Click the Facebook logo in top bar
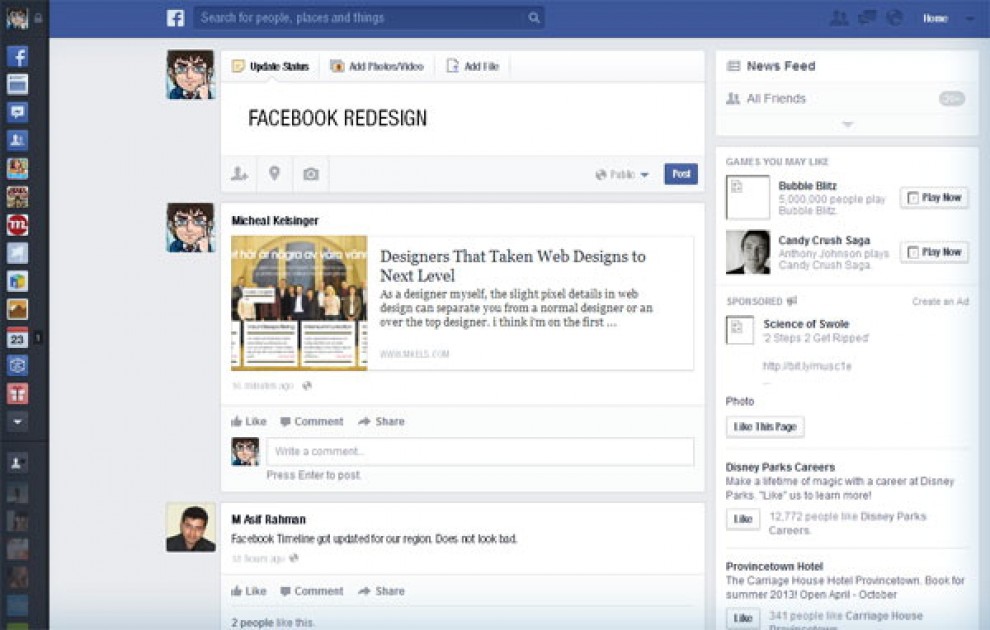The height and width of the screenshot is (630, 990). [176, 18]
